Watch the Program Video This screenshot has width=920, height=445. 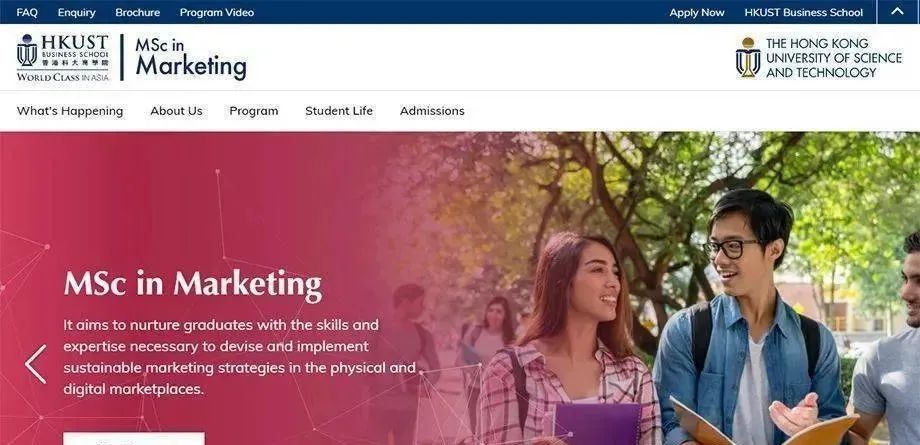[x=217, y=12]
